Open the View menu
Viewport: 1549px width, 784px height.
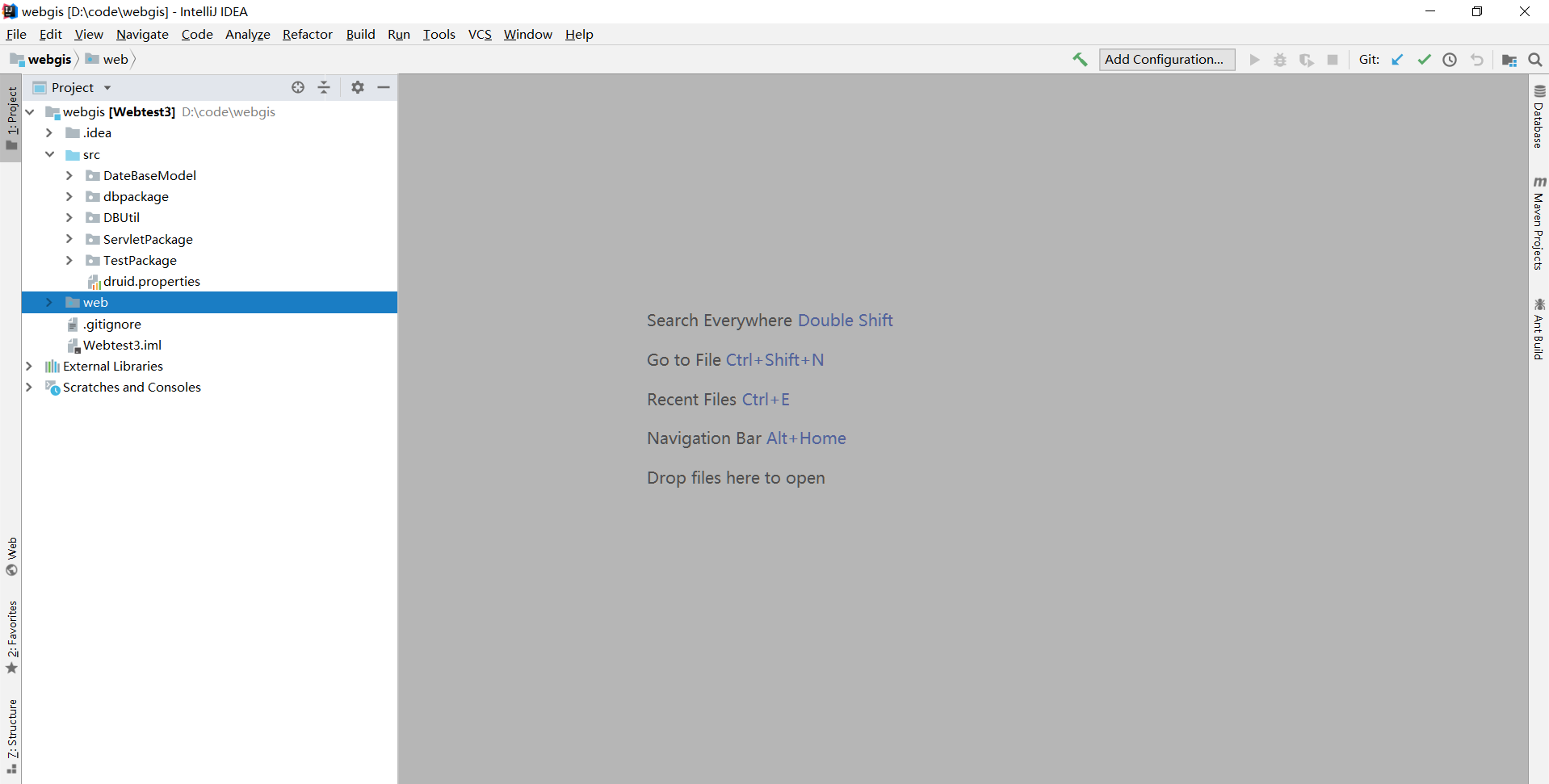coord(89,35)
